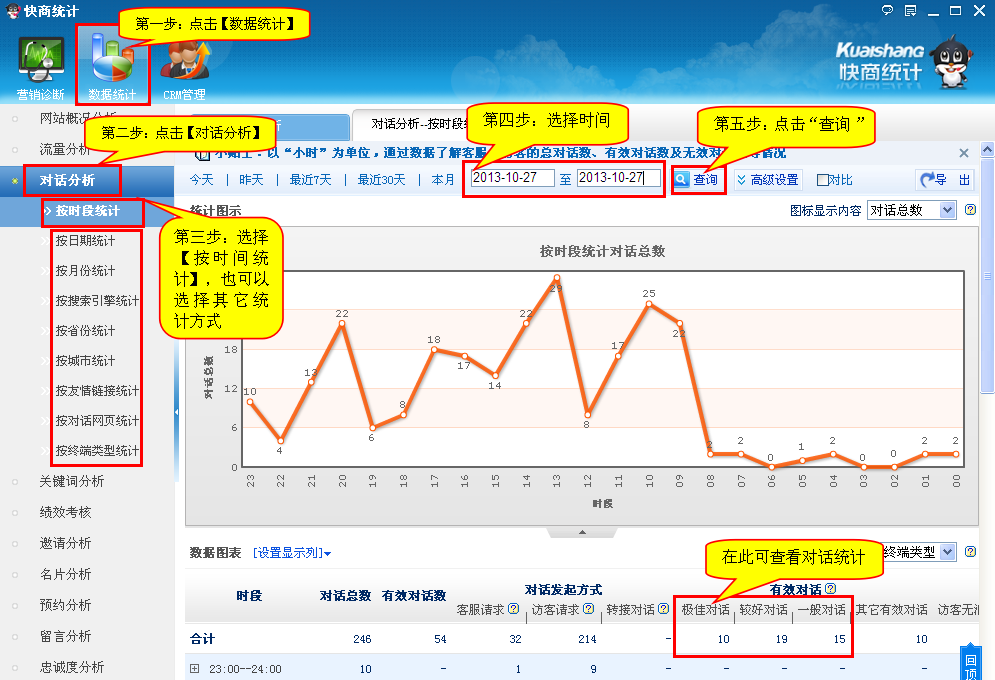Image resolution: width=995 pixels, height=680 pixels.
Task: Enable the 对比 checkbox
Action: click(823, 181)
